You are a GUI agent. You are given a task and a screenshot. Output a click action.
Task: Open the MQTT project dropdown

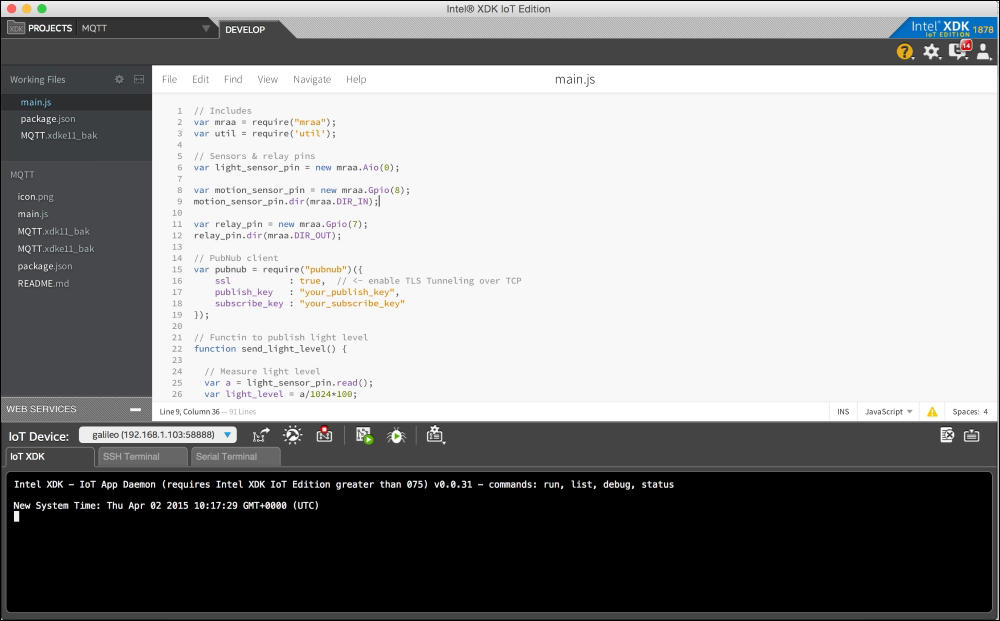click(206, 29)
